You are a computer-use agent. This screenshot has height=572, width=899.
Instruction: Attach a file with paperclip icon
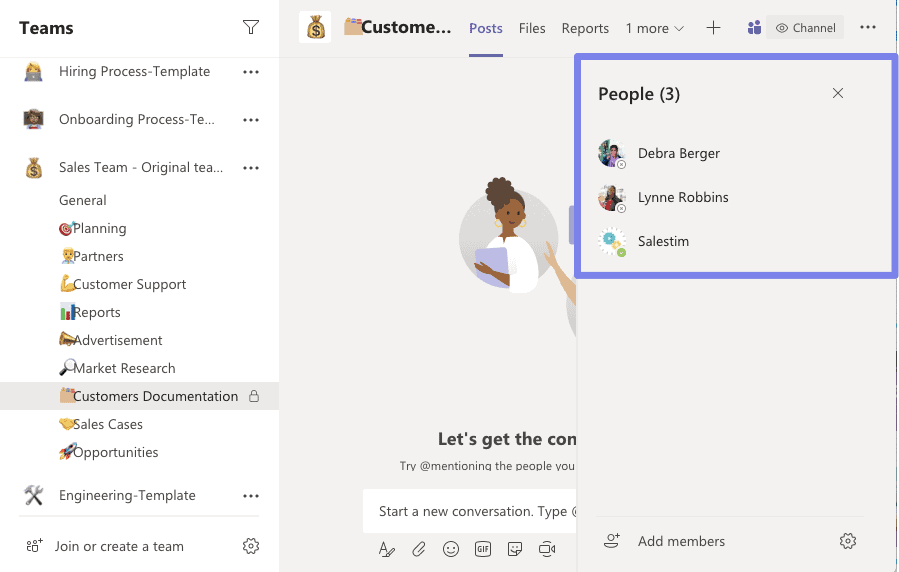click(419, 549)
